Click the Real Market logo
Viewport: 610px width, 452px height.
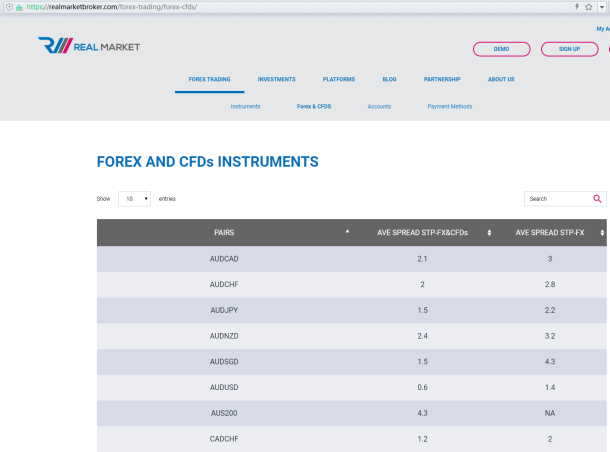tap(89, 45)
